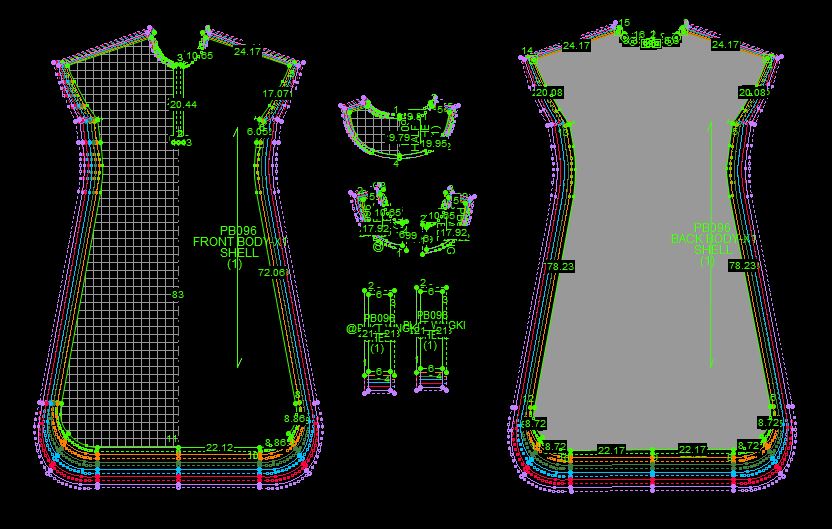Click front body's right shoulder 24.17 label

pos(247,52)
